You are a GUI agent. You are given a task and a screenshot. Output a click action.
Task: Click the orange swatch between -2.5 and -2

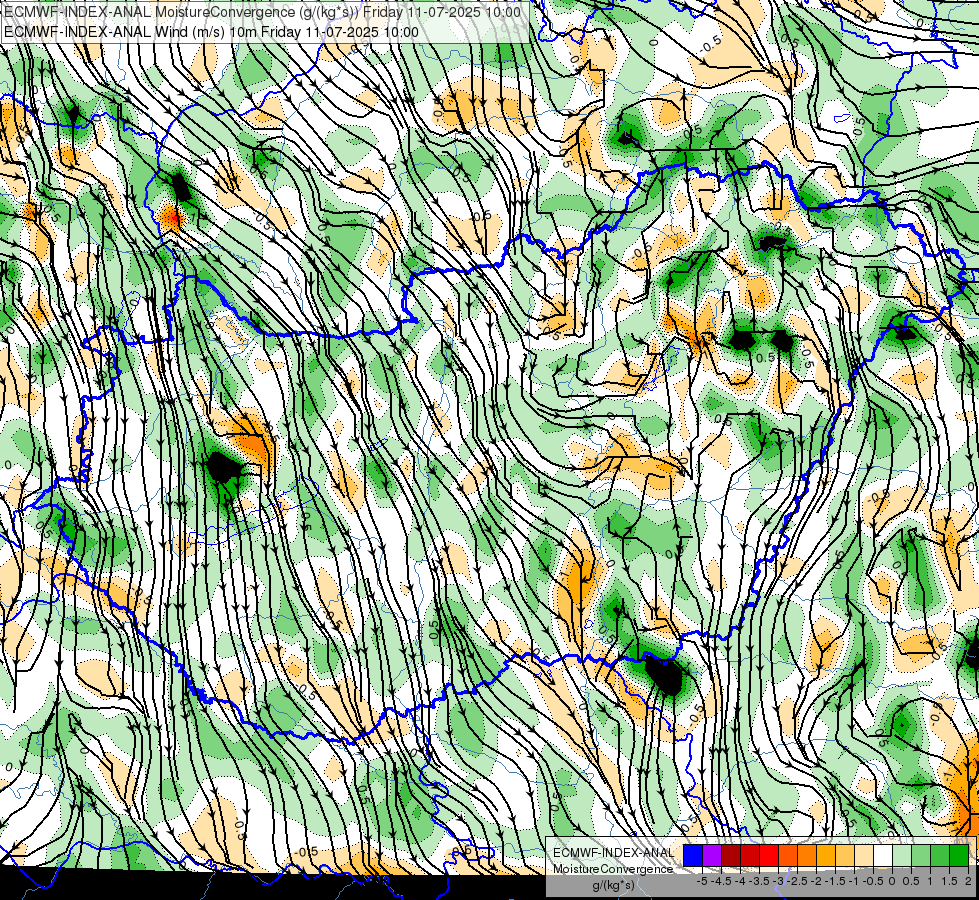807,856
